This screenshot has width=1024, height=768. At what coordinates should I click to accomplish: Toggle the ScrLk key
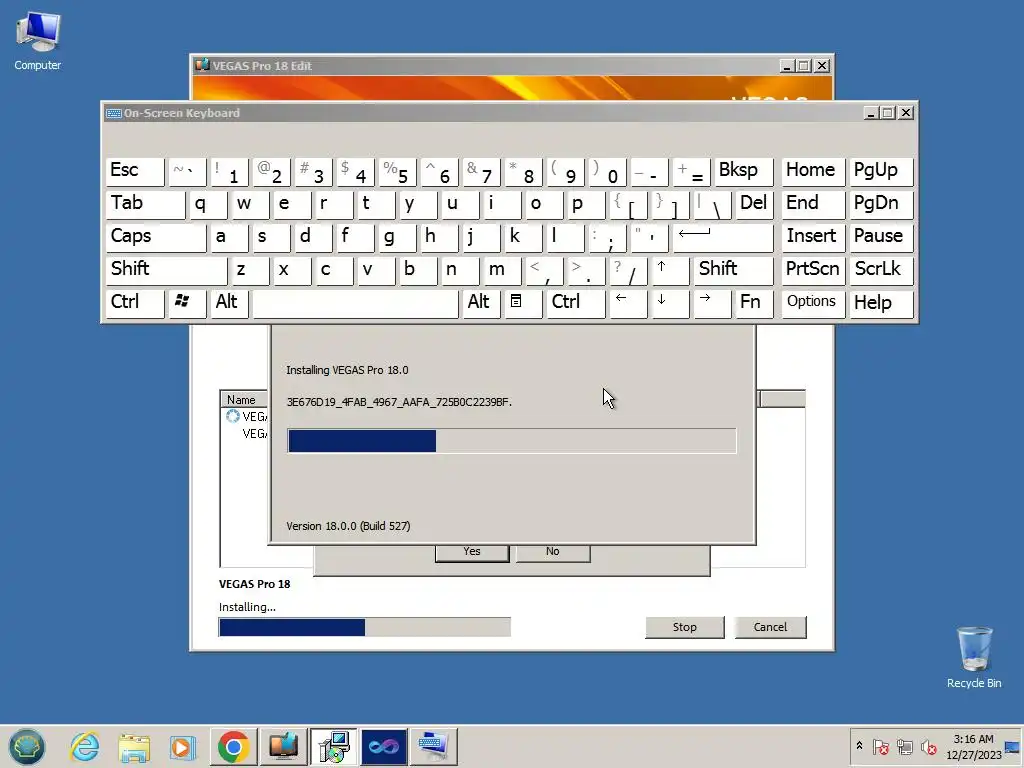point(881,270)
